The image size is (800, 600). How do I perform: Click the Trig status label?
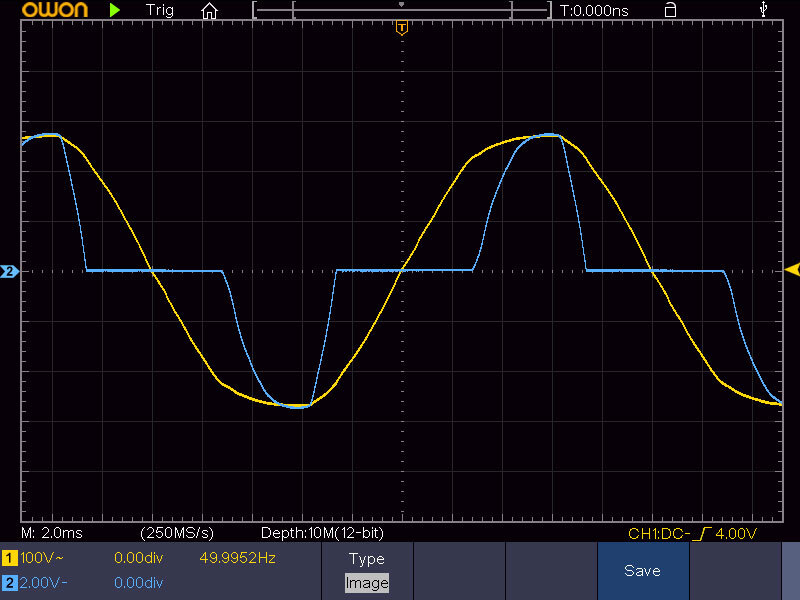coord(159,10)
